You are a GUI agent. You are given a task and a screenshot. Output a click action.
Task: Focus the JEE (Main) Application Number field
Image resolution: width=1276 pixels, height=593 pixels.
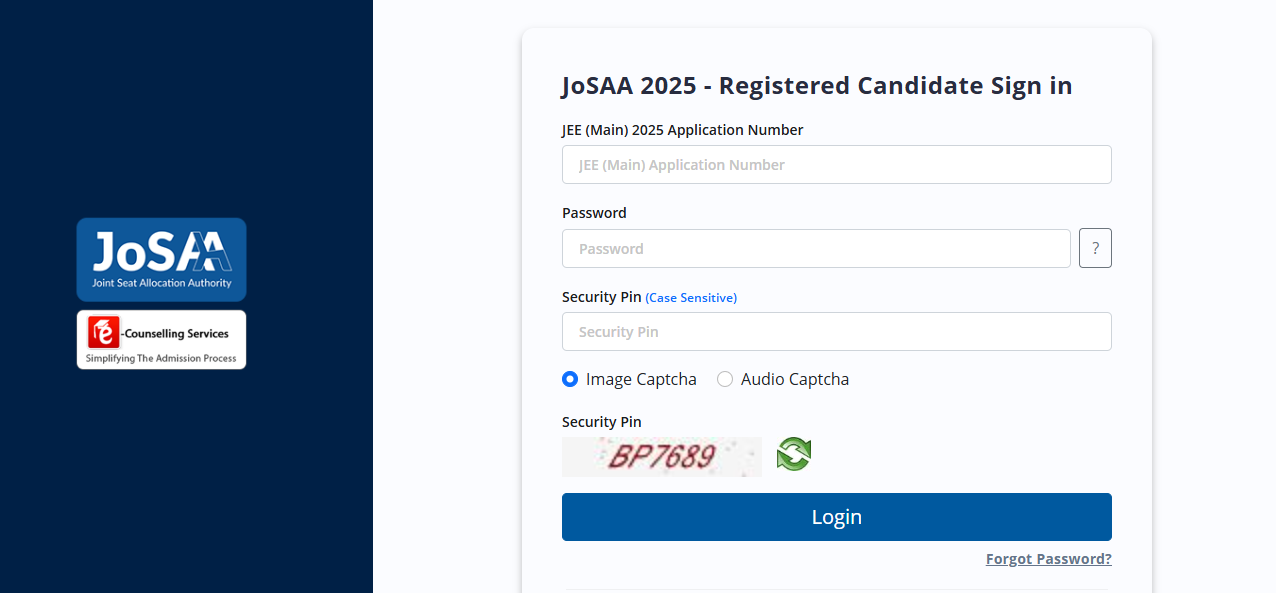(836, 165)
